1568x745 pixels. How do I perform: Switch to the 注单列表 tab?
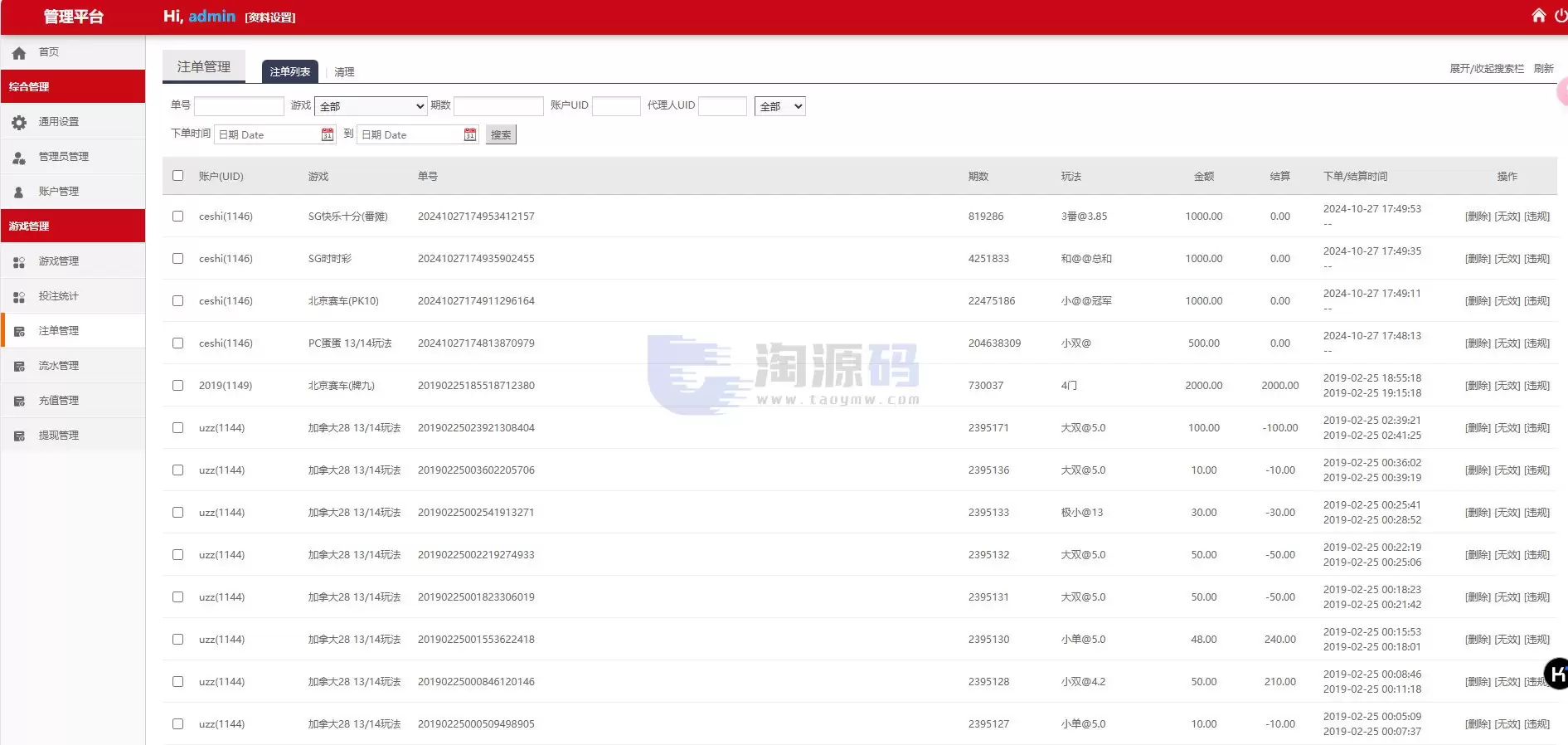(290, 71)
